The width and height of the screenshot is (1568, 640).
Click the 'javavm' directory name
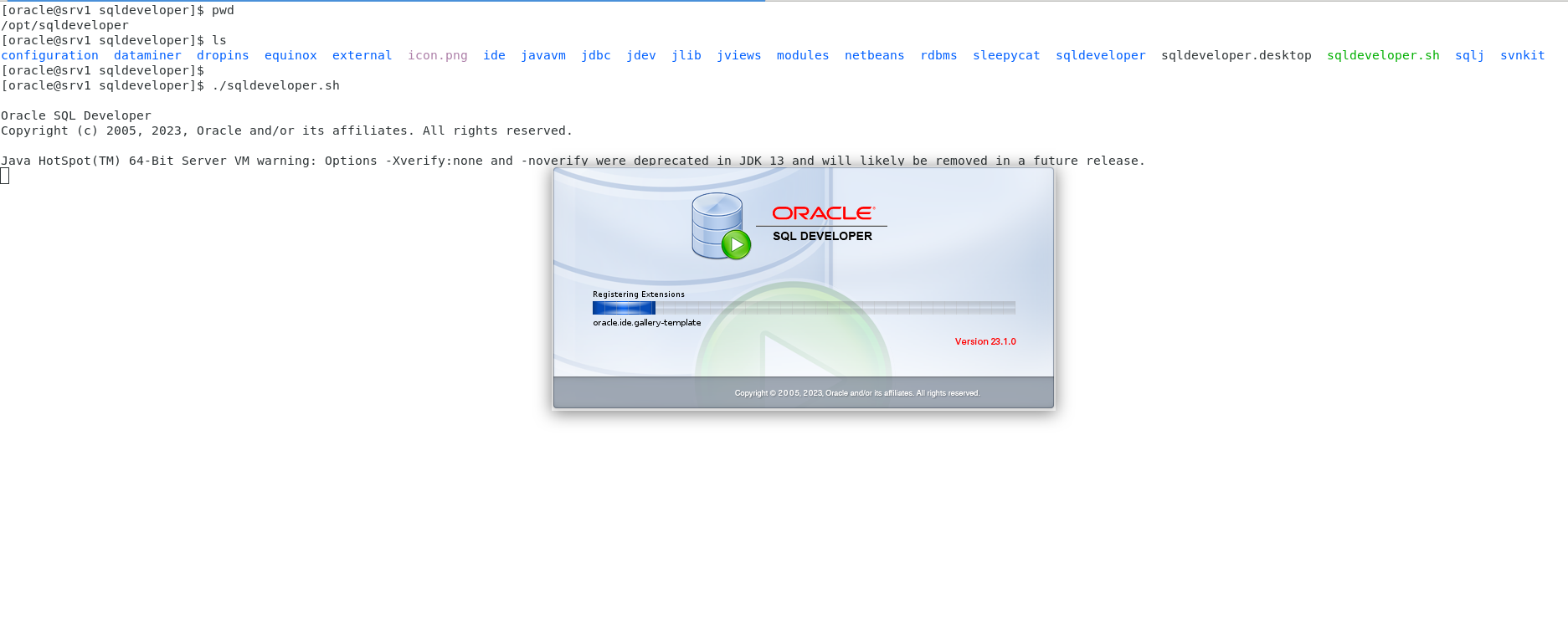(x=543, y=55)
